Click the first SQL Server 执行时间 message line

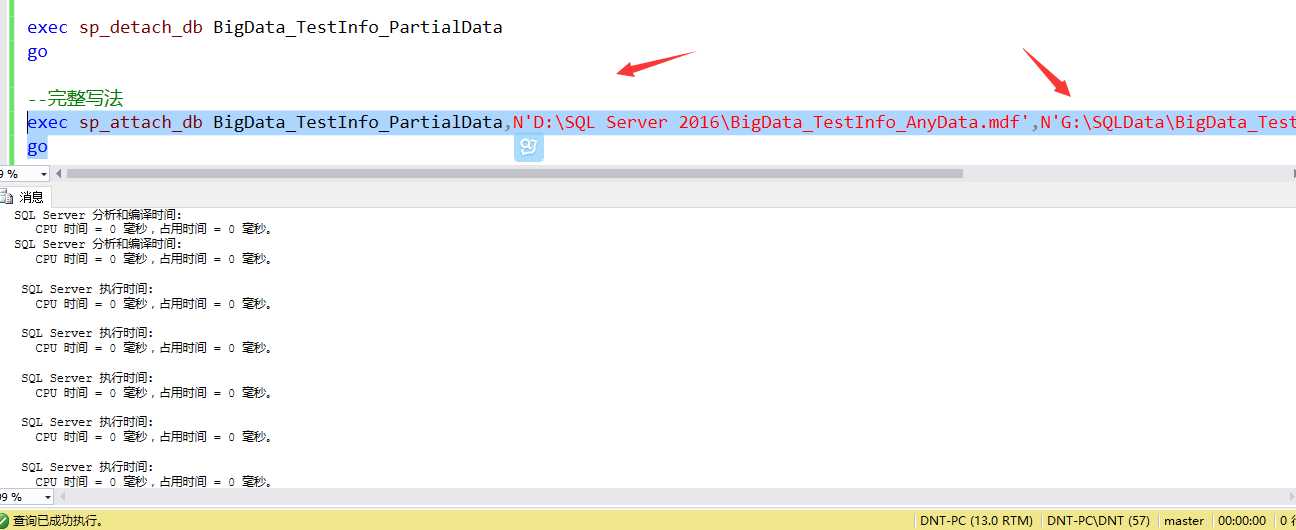pyautogui.click(x=87, y=288)
